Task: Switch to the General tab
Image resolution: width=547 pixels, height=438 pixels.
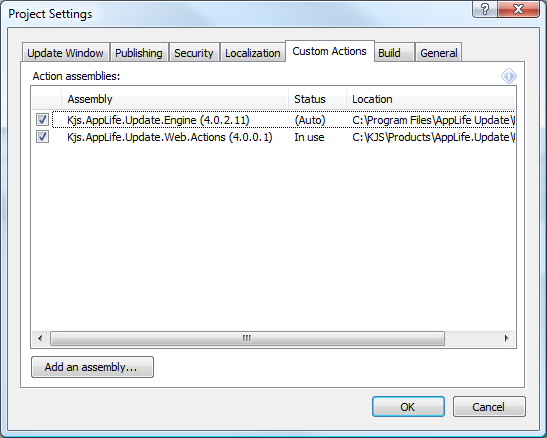Action: pos(439,53)
